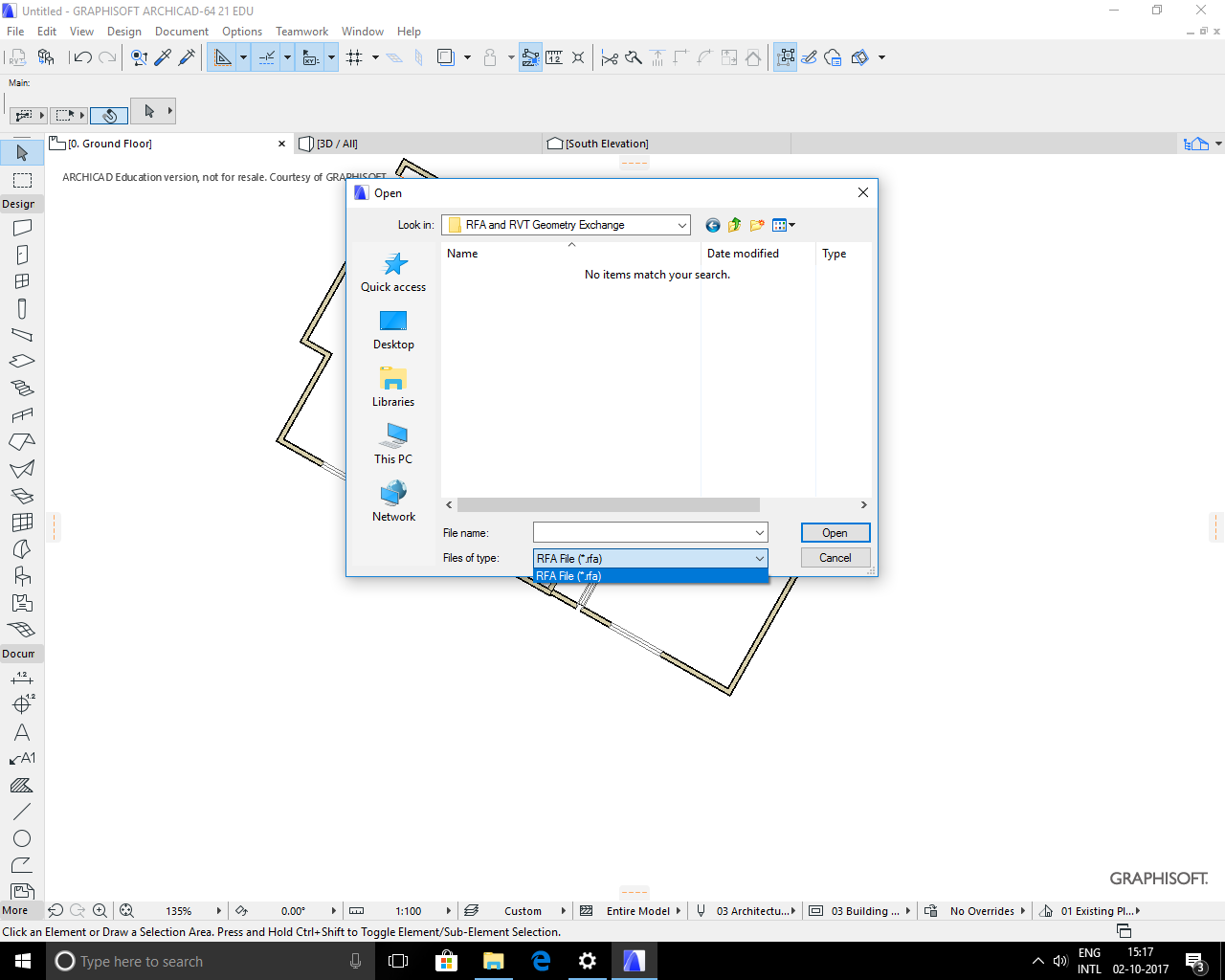
Task: Inject parameters using the syringe icon
Action: tap(187, 56)
